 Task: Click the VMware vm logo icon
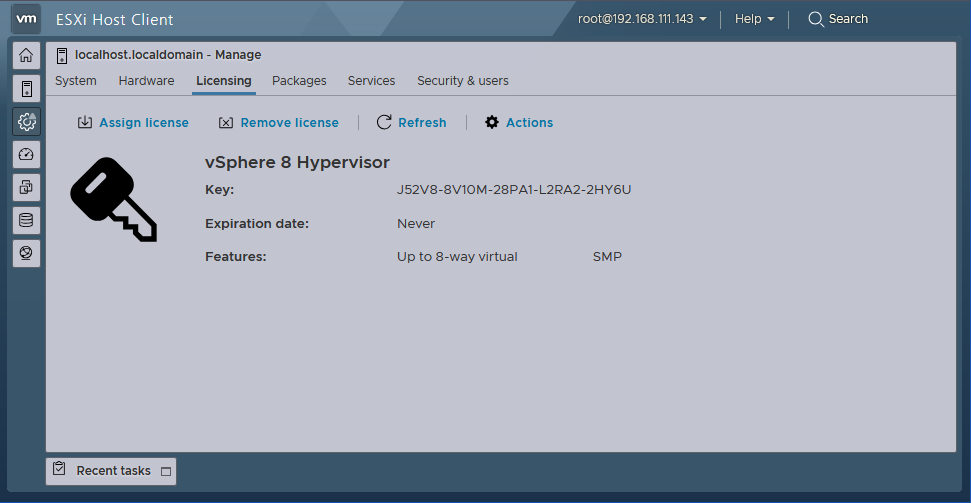pyautogui.click(x=26, y=19)
